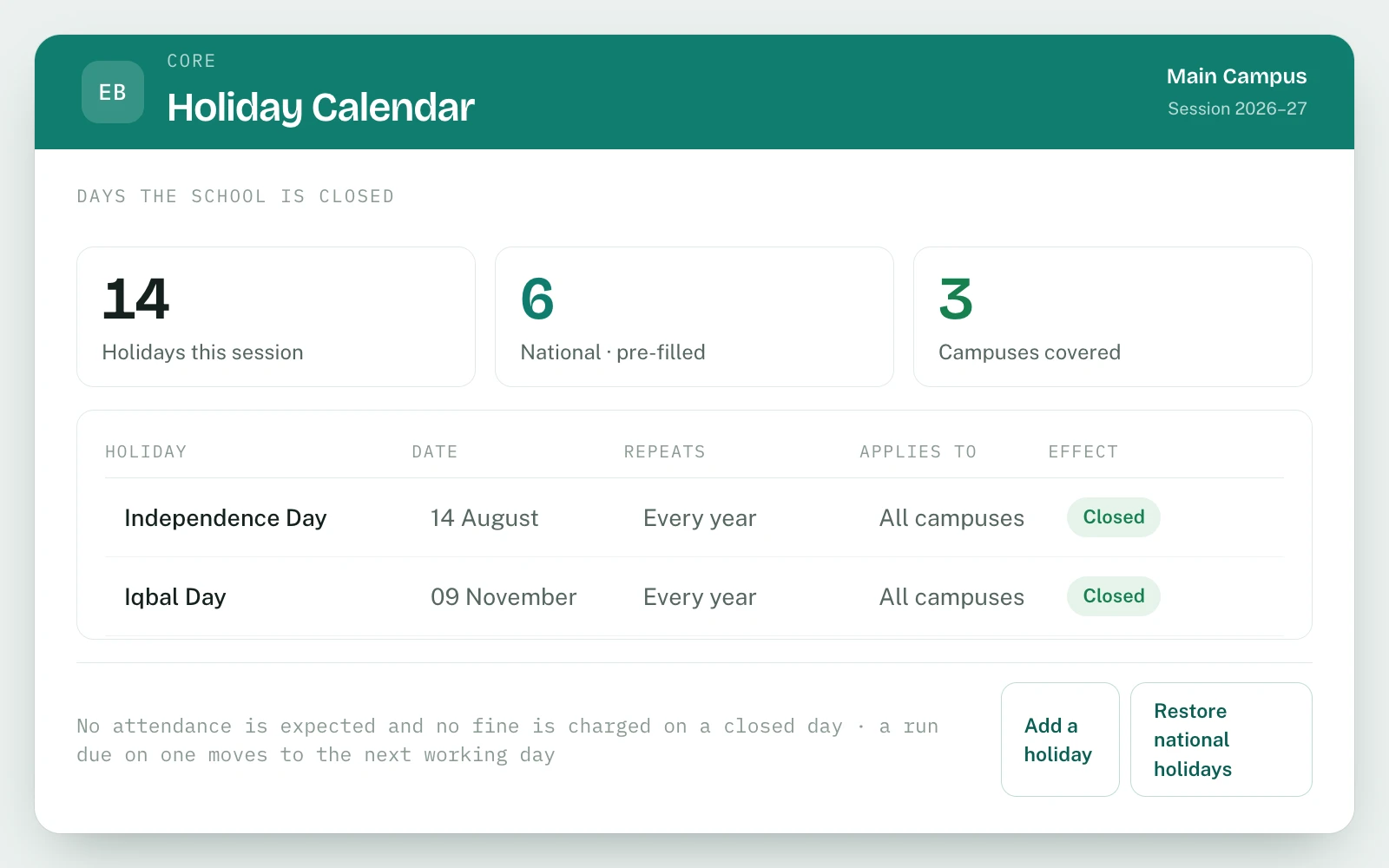Select the Independence Day row name
Screen dimensions: 1389x868
coord(226,518)
